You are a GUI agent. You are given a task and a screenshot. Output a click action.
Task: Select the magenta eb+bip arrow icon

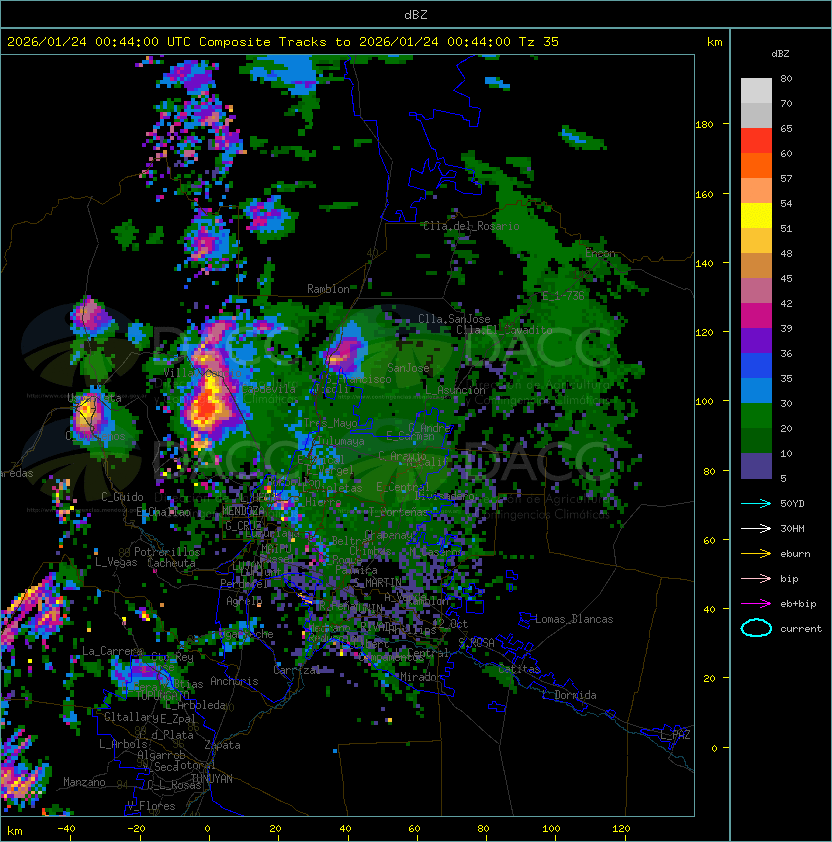tap(756, 603)
